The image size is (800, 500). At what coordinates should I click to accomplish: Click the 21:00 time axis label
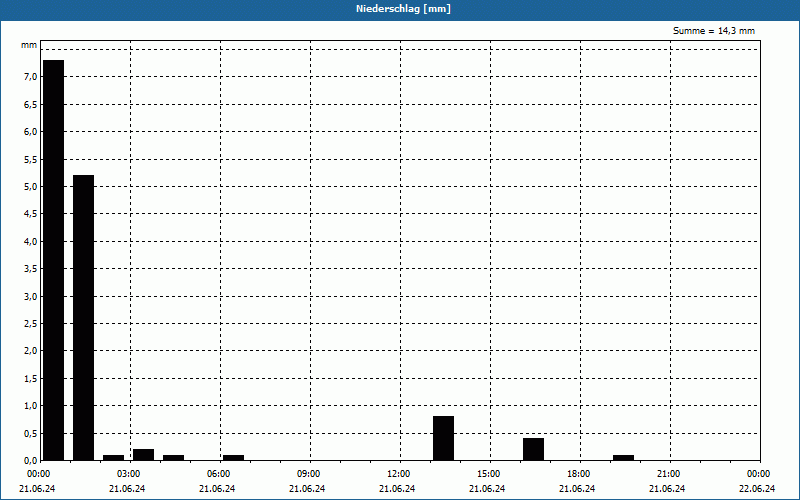tap(668, 474)
